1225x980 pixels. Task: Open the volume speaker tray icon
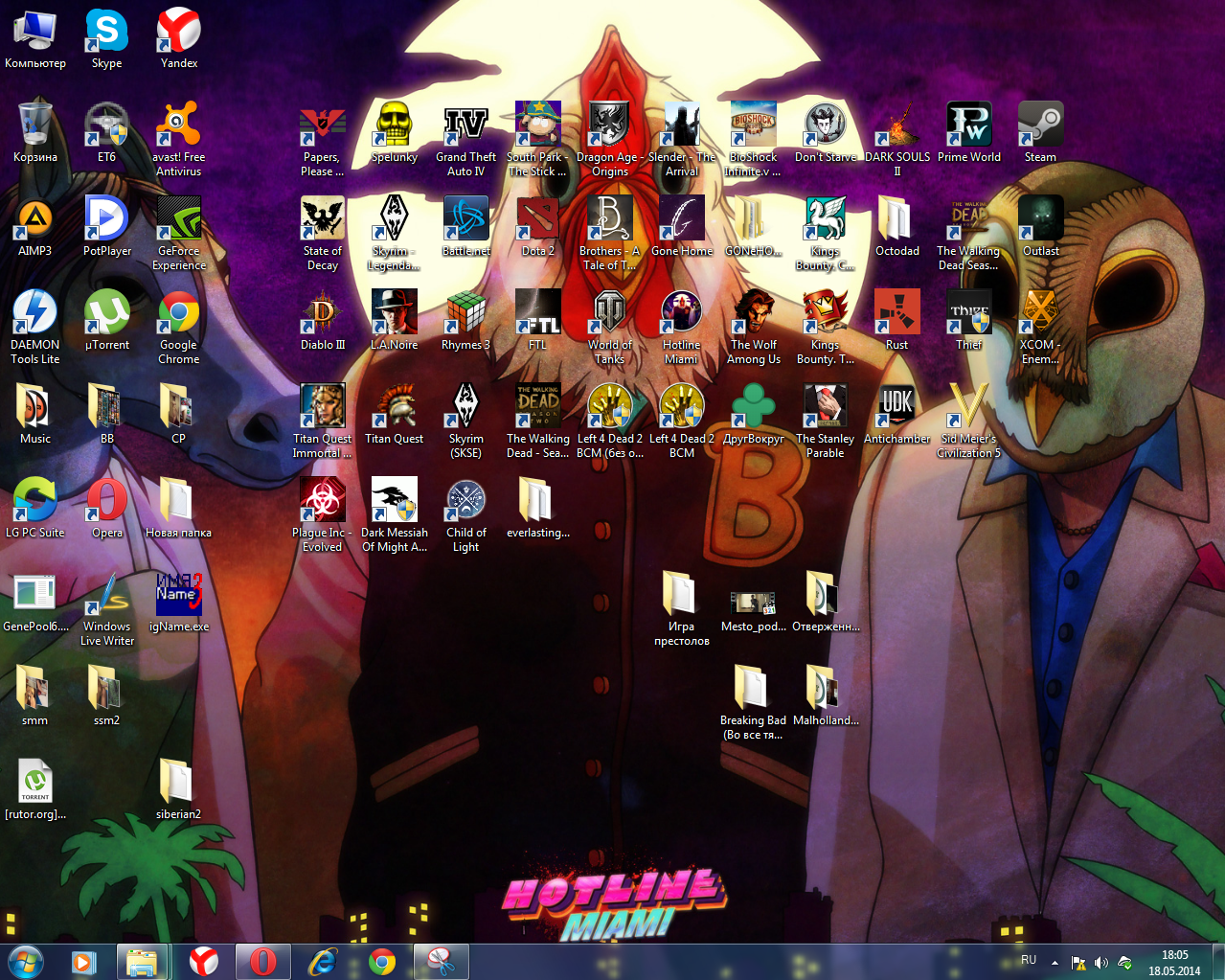click(1101, 963)
